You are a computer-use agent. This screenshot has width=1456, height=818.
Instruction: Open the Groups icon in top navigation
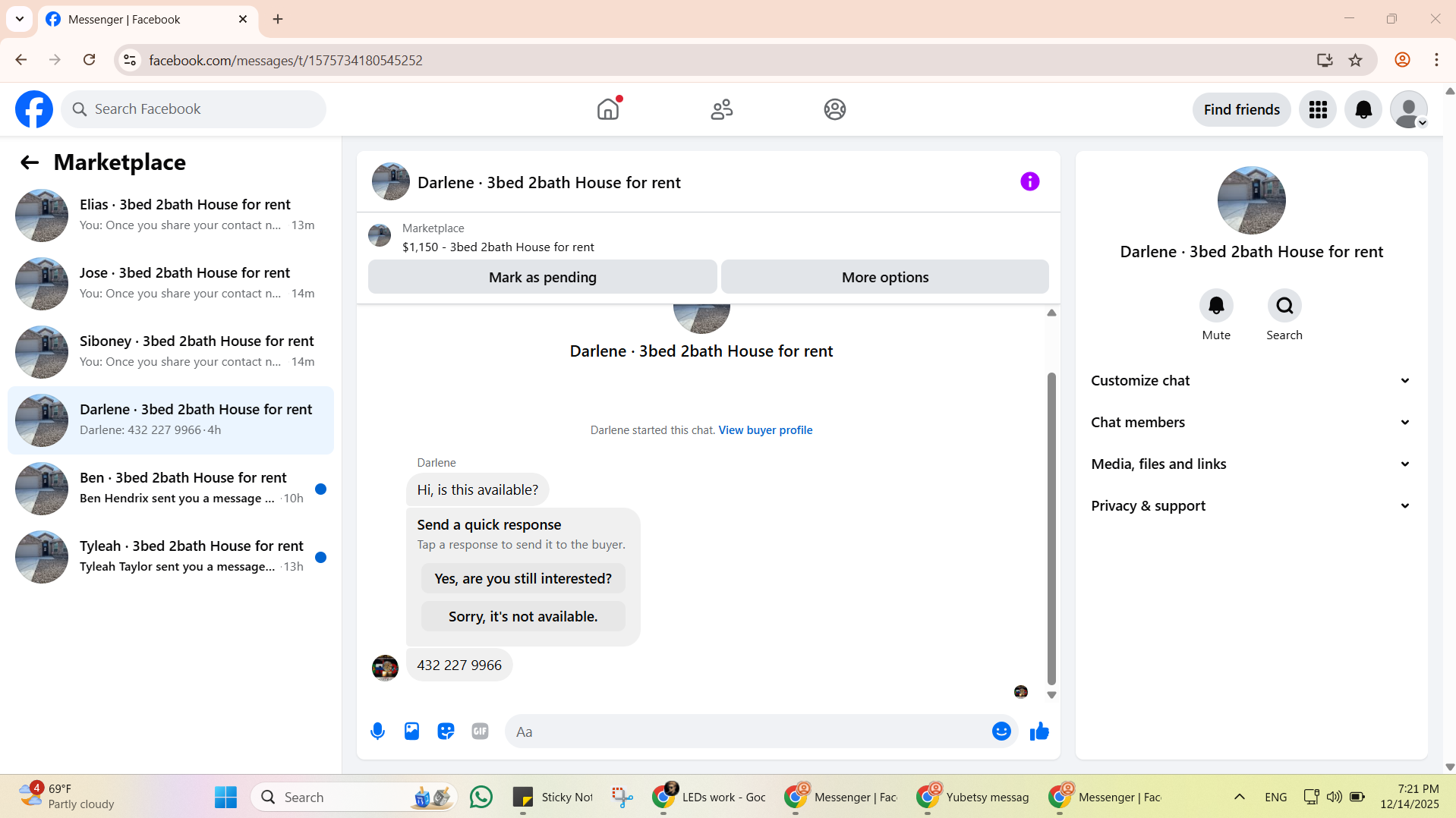pos(835,109)
